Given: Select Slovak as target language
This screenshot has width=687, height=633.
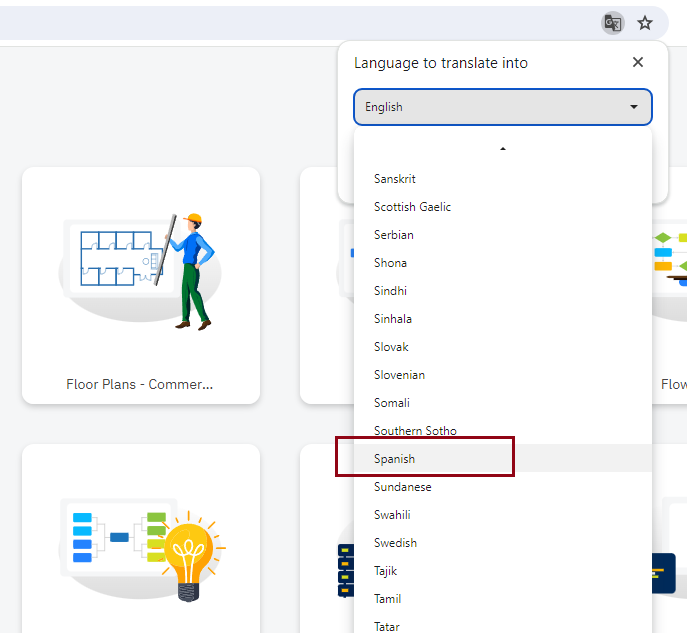Looking at the screenshot, I should click(391, 347).
